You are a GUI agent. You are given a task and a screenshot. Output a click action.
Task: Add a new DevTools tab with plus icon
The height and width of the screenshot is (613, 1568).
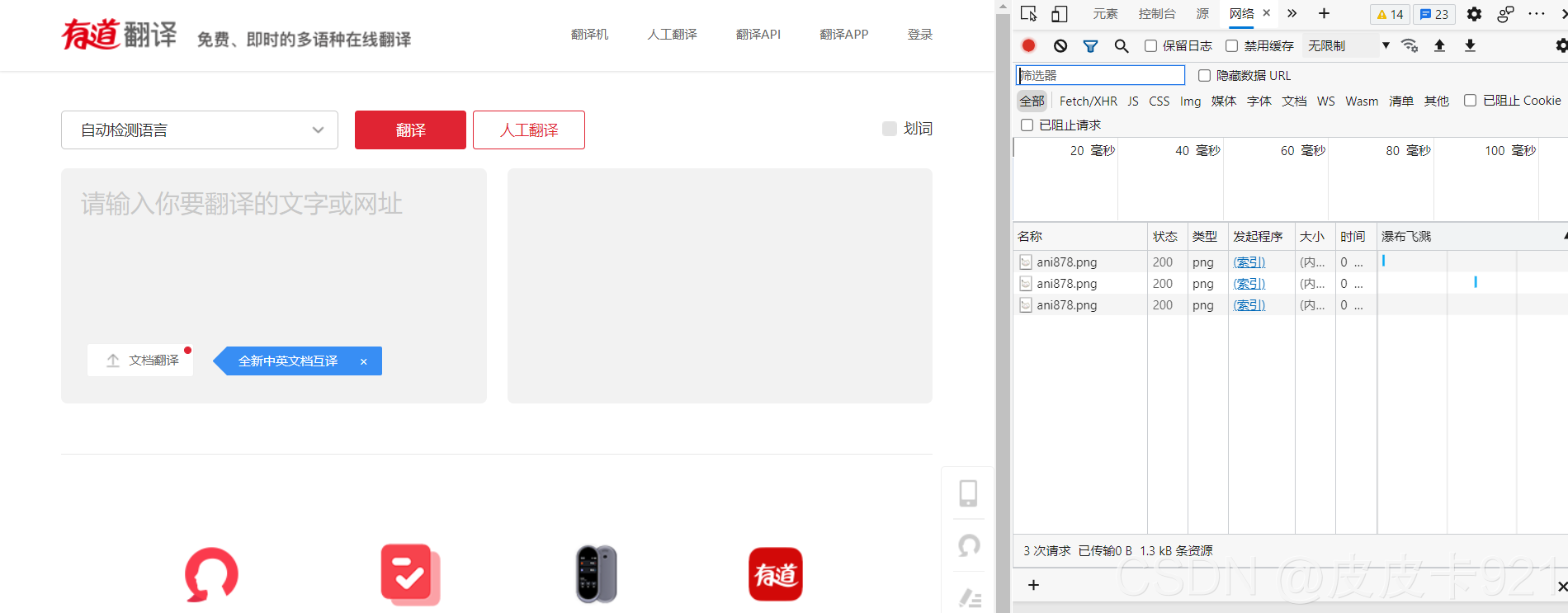(1324, 13)
